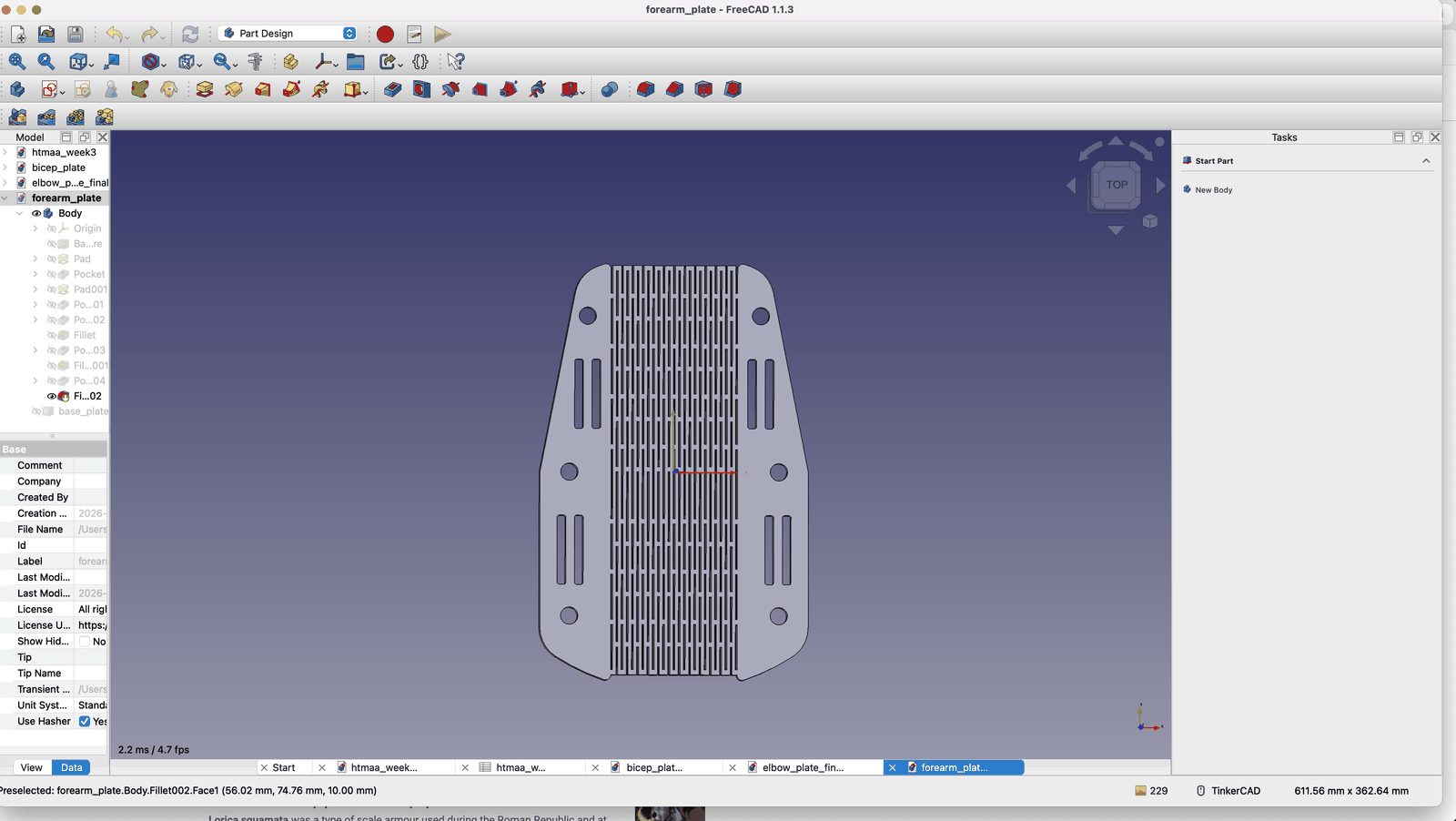Click the Undo arrow icon
1456x821 pixels.
[x=114, y=34]
